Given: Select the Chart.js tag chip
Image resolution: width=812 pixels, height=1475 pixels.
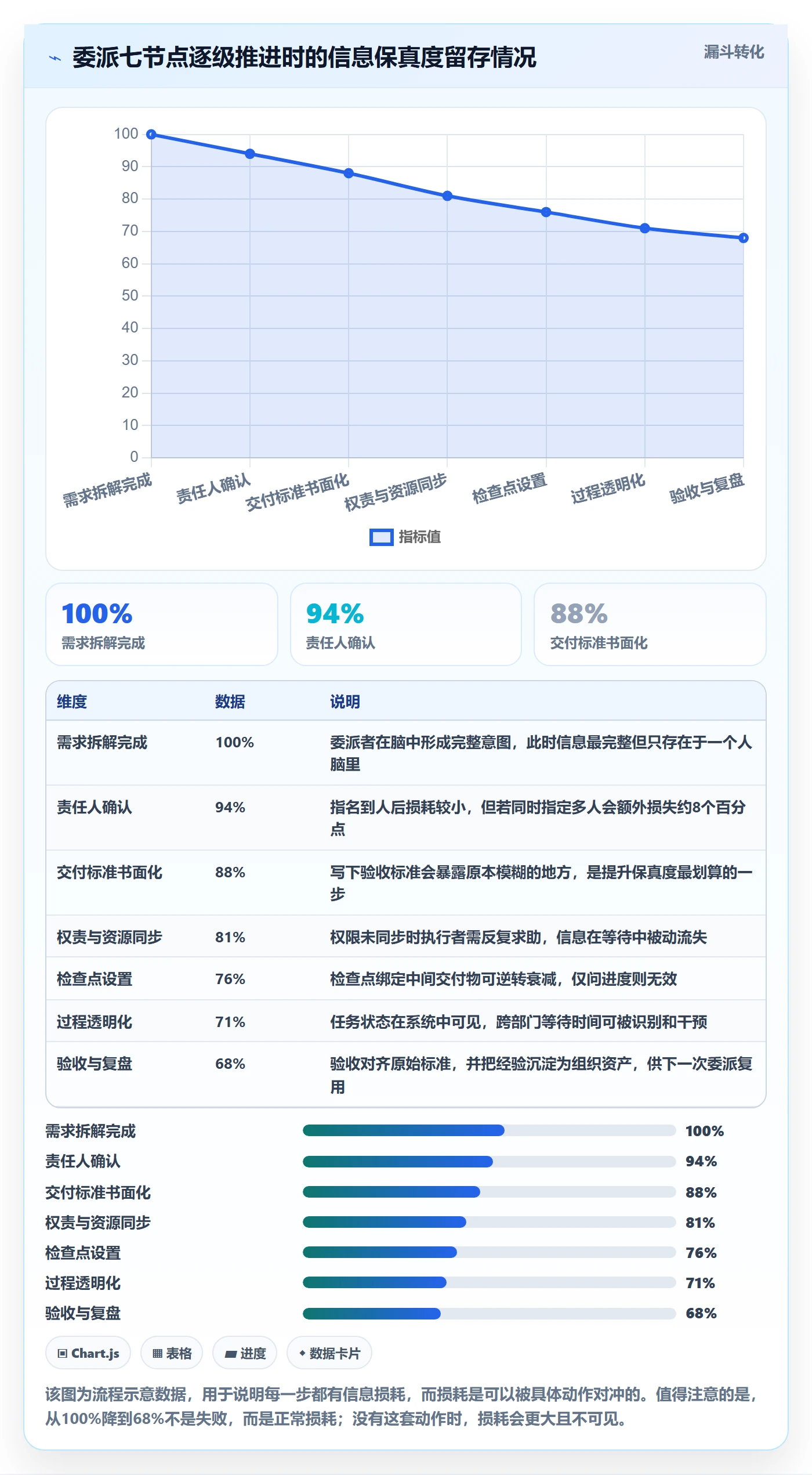Looking at the screenshot, I should tap(88, 1353).
